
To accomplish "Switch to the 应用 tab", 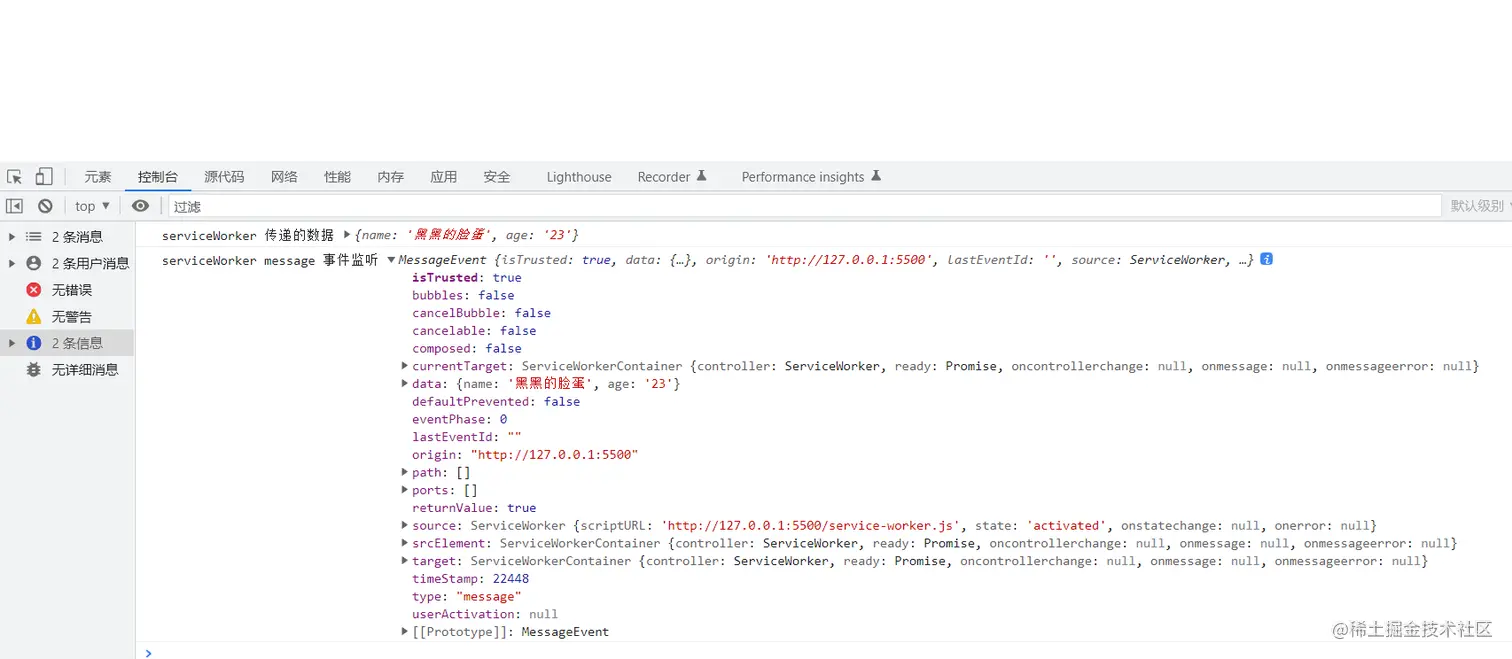I will (444, 177).
